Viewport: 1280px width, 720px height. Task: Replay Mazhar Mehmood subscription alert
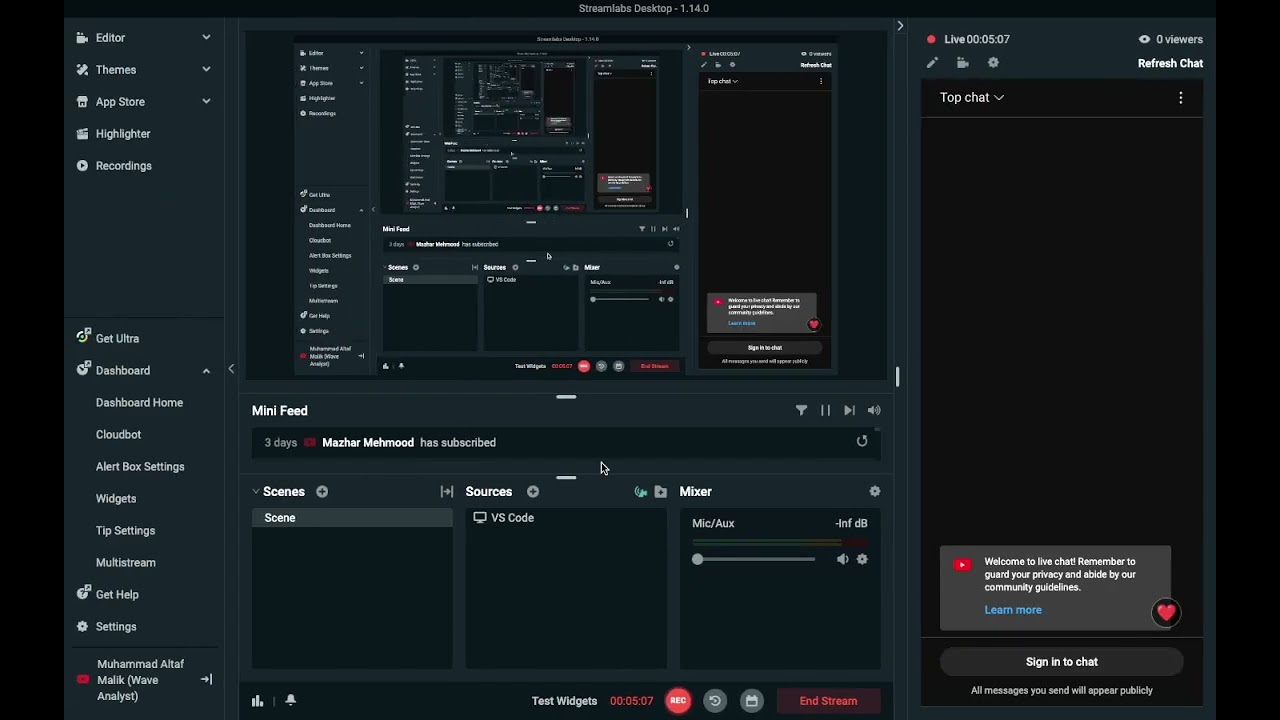tap(862, 441)
